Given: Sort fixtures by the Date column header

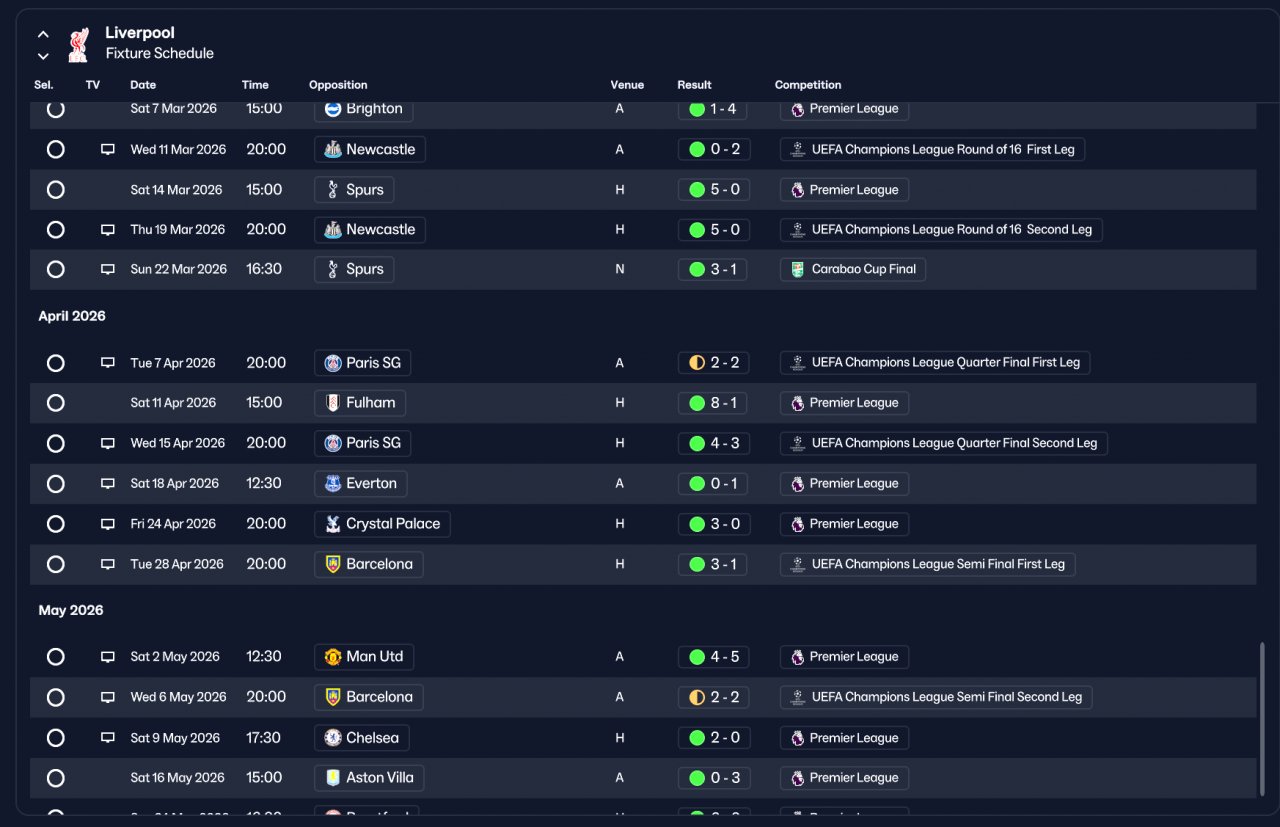Looking at the screenshot, I should pyautogui.click(x=143, y=85).
